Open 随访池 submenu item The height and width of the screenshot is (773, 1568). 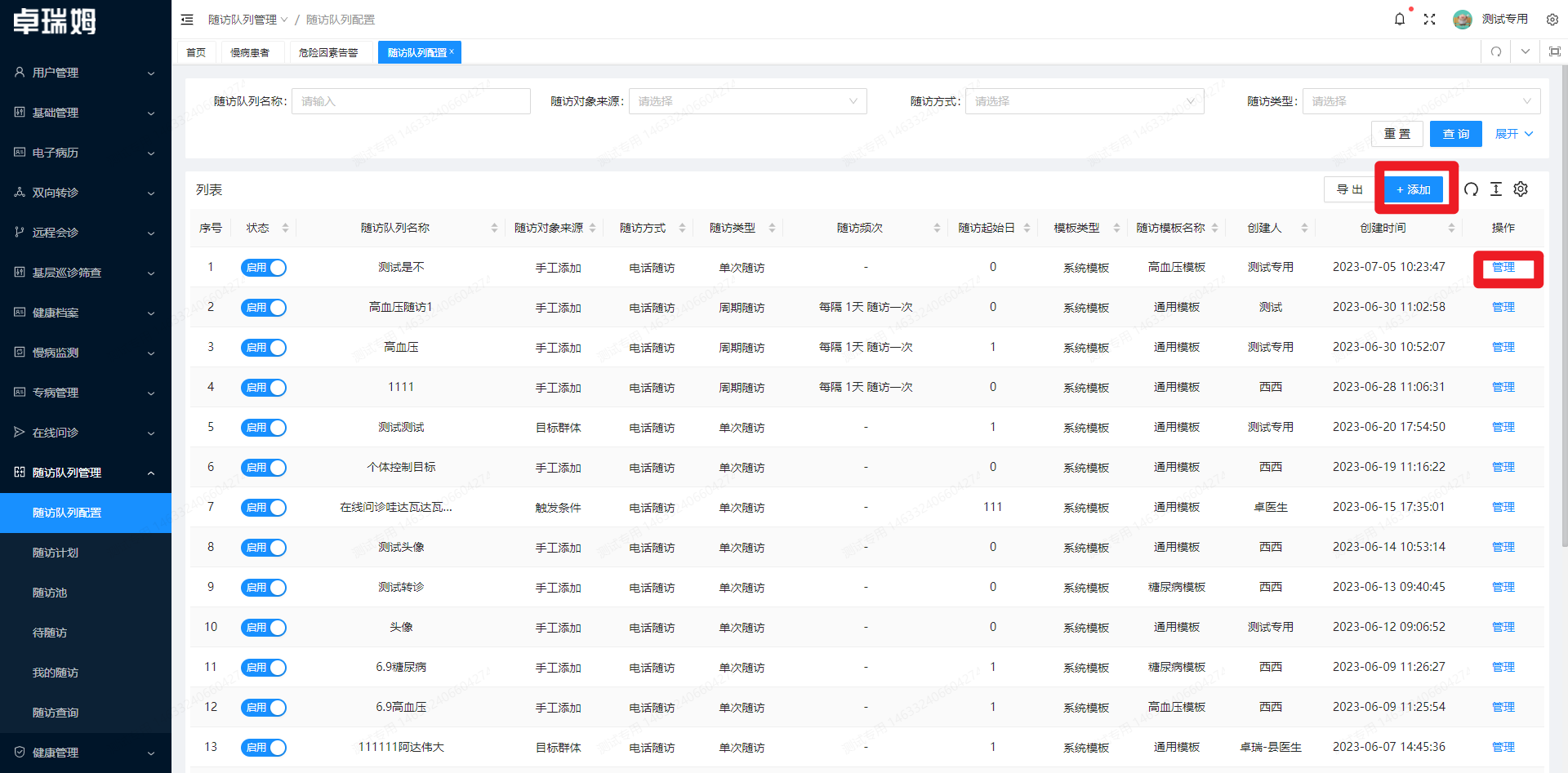pyautogui.click(x=85, y=593)
